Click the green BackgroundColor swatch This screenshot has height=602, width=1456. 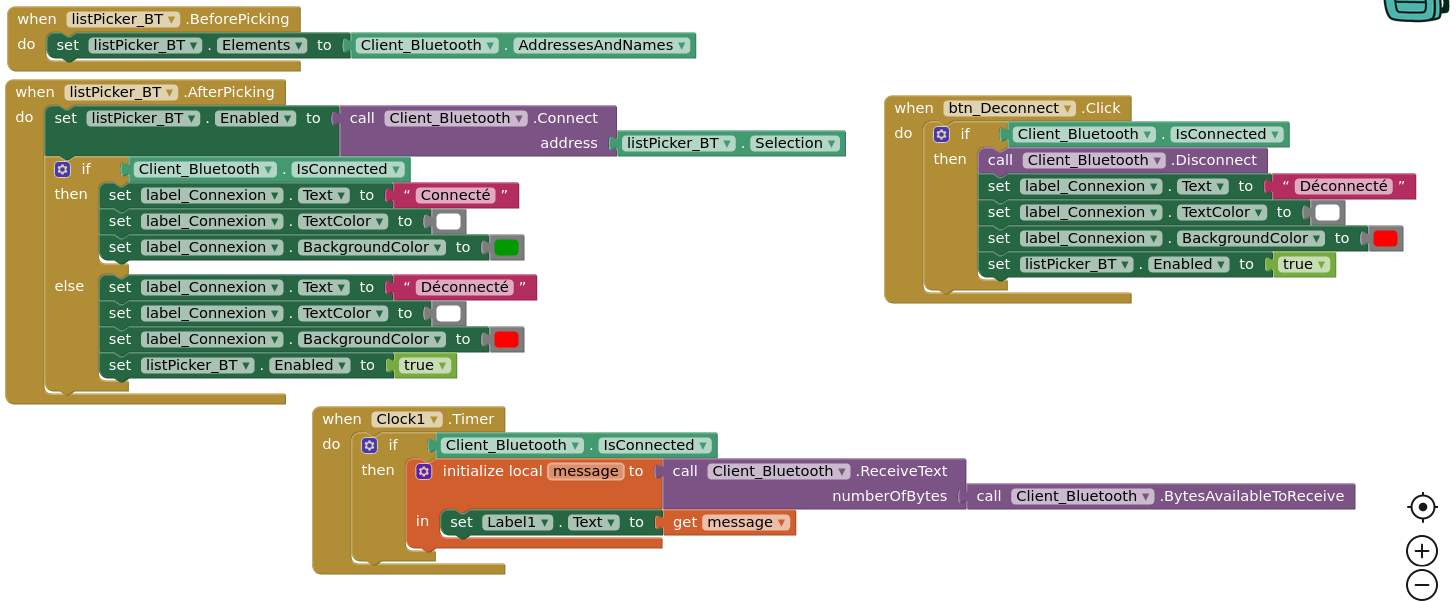point(506,247)
